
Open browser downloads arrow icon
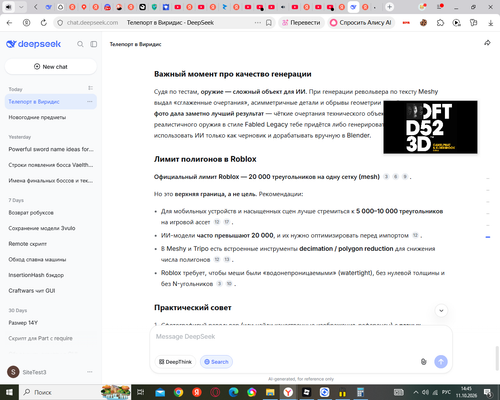[x=490, y=23]
